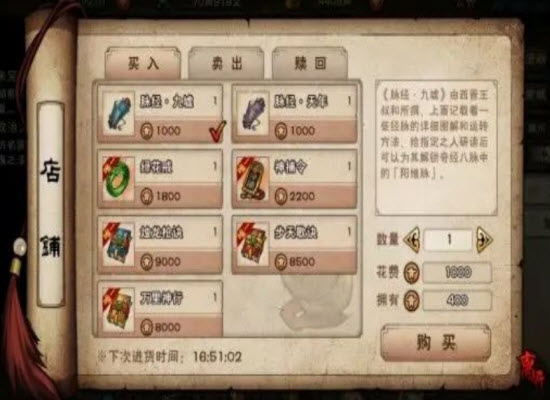Select the 脉经·天冲 purple scroll icon
This screenshot has width=550, height=400.
(x=253, y=113)
